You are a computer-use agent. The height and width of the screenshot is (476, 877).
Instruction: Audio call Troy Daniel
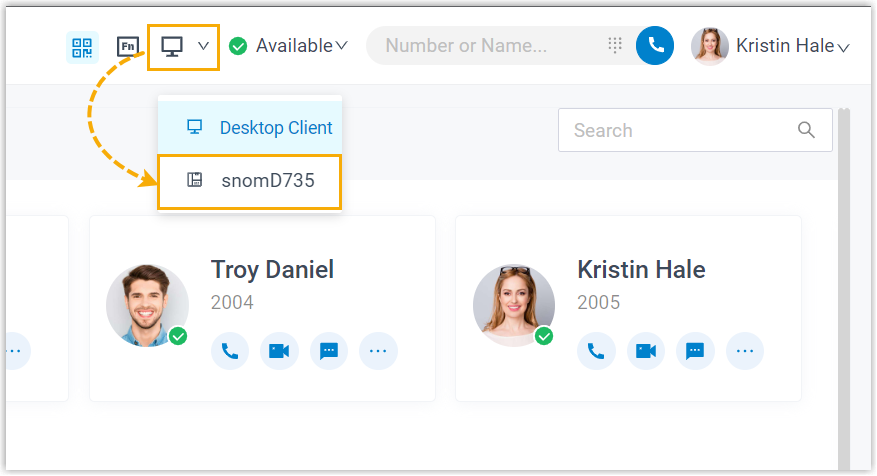pyautogui.click(x=230, y=351)
